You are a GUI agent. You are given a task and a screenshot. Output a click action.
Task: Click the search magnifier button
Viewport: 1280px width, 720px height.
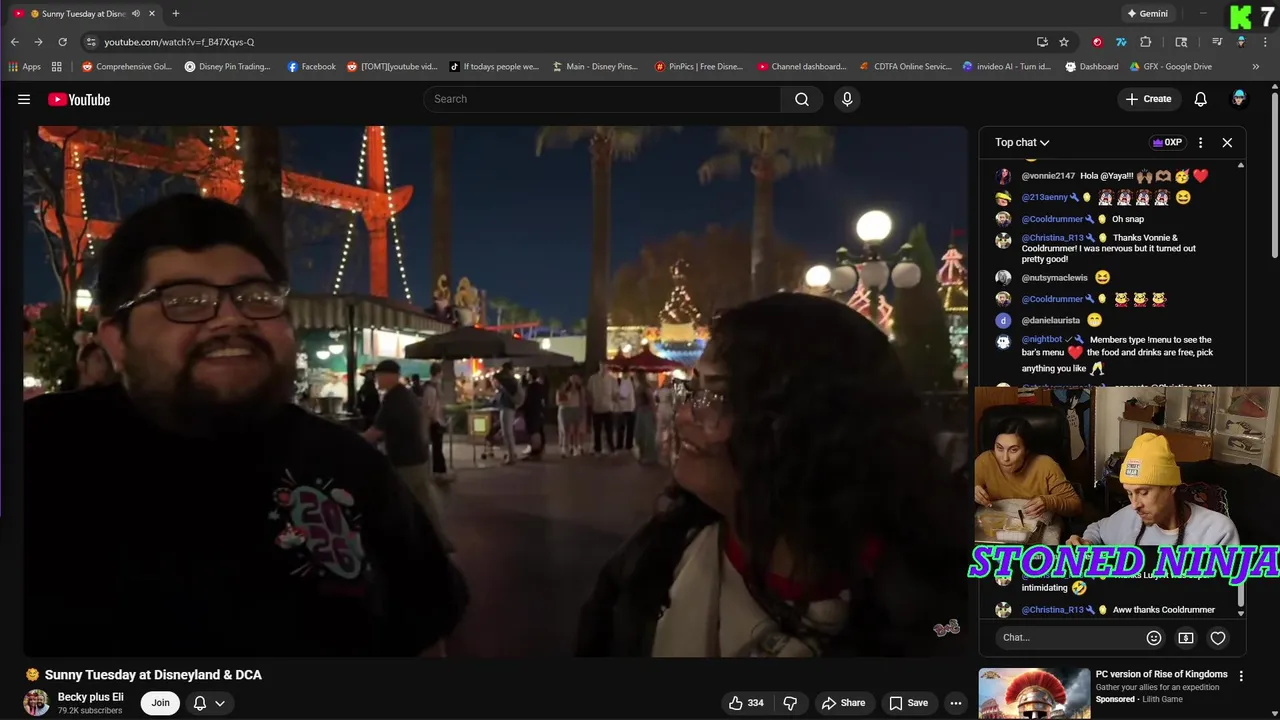[x=802, y=99]
